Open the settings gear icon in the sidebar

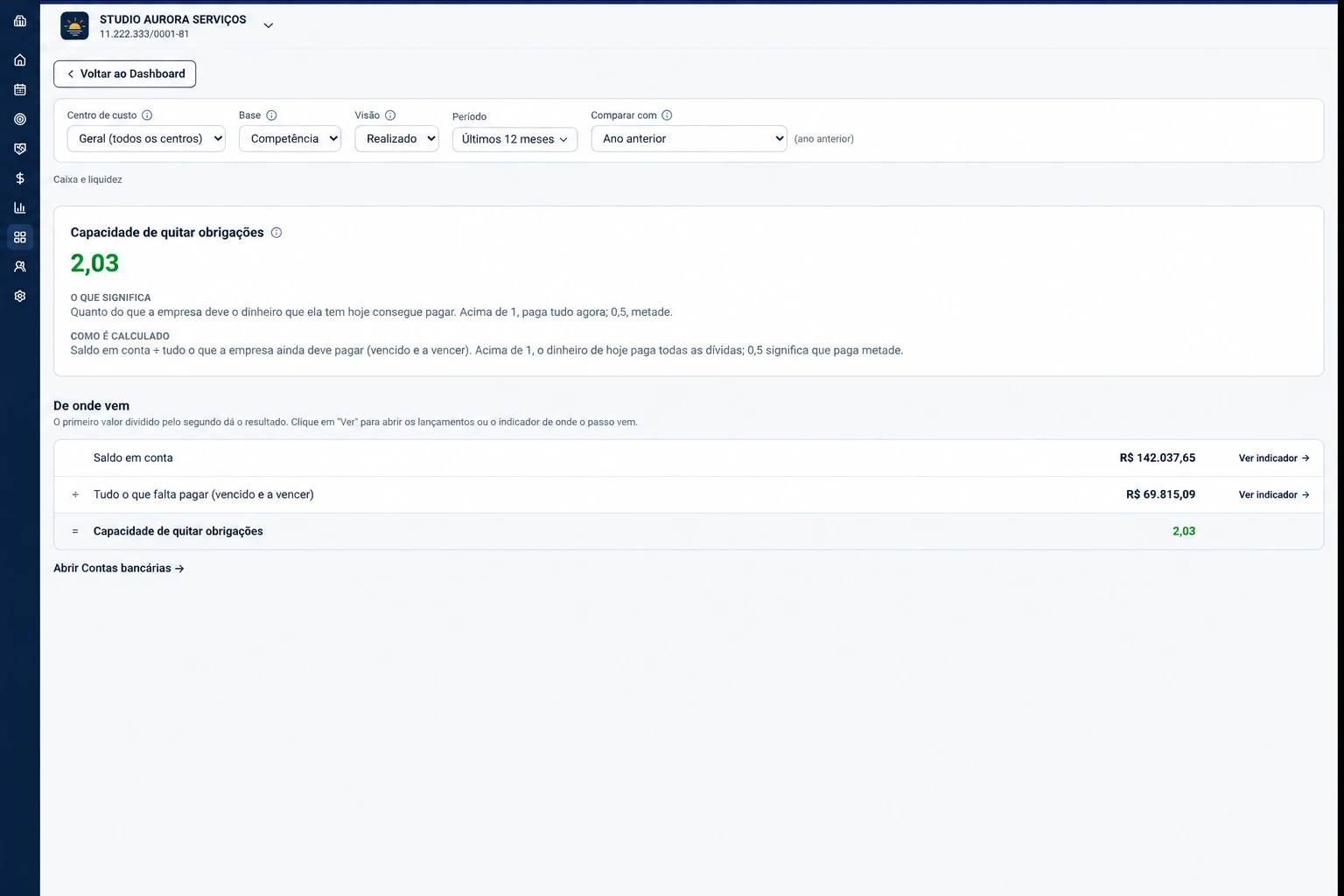tap(20, 297)
